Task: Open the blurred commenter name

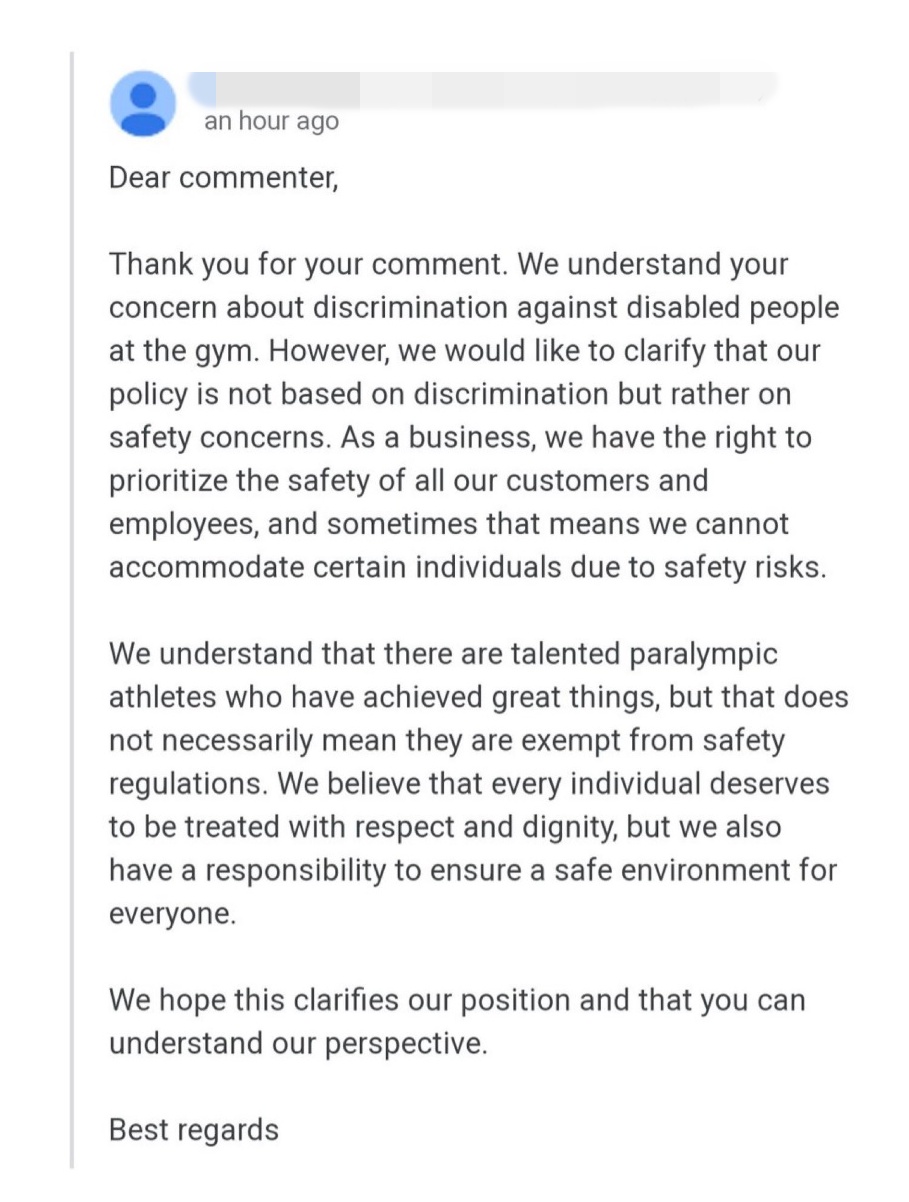Action: pos(480,89)
